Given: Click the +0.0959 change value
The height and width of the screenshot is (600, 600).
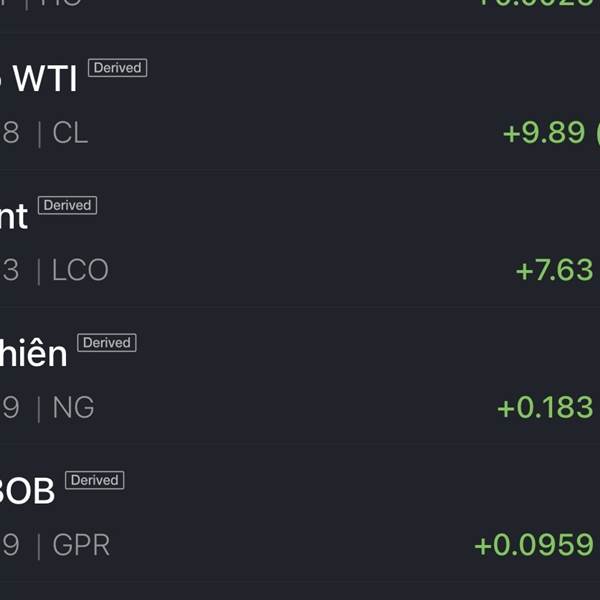Looking at the screenshot, I should [534, 545].
